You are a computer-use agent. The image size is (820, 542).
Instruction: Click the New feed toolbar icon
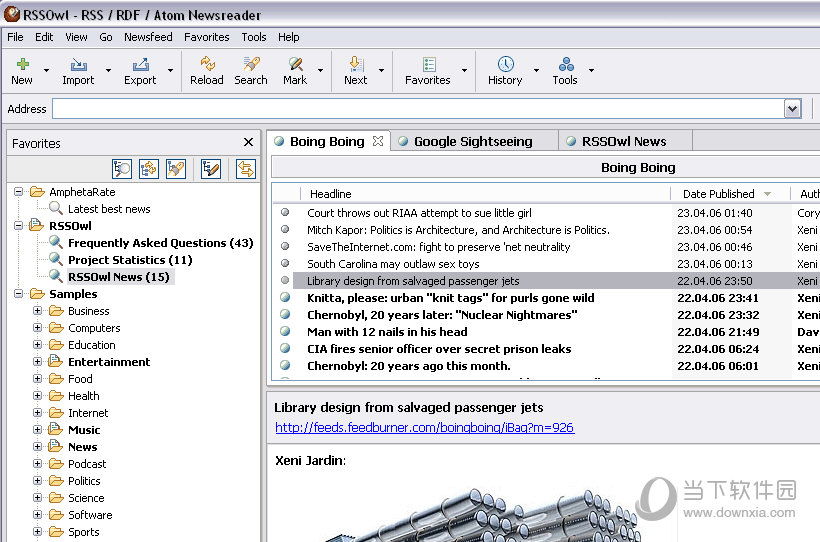pyautogui.click(x=22, y=64)
